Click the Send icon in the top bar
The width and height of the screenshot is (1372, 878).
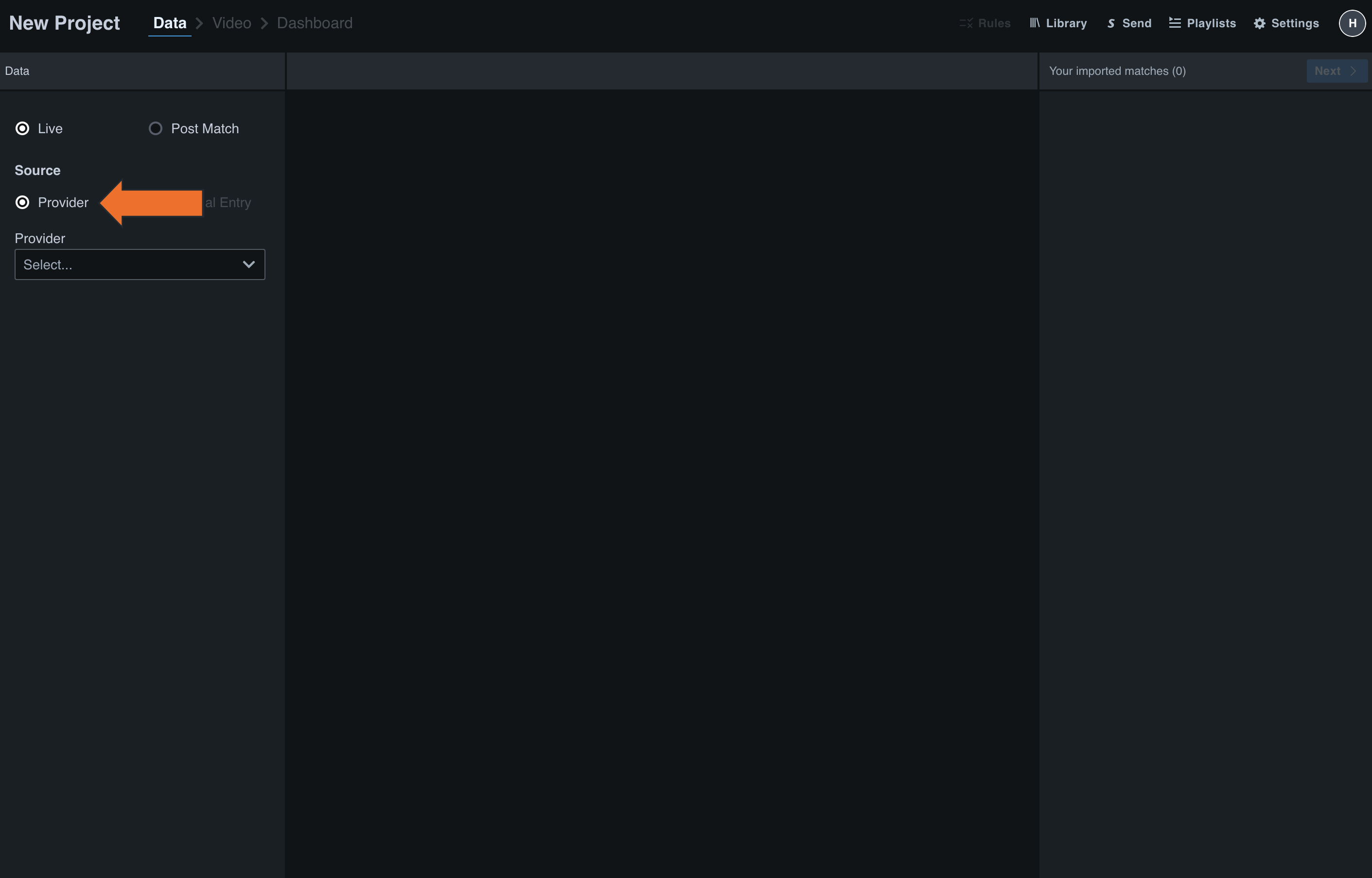1111,23
